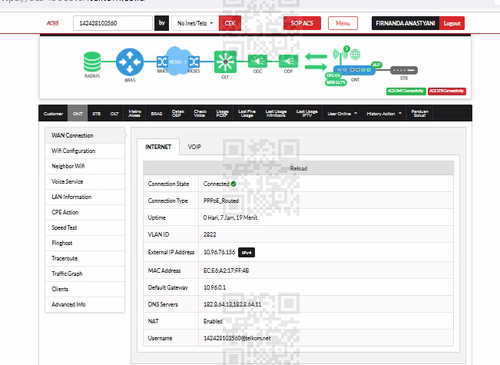
Task: Open the Last Five Usage tab
Action: [x=247, y=114]
